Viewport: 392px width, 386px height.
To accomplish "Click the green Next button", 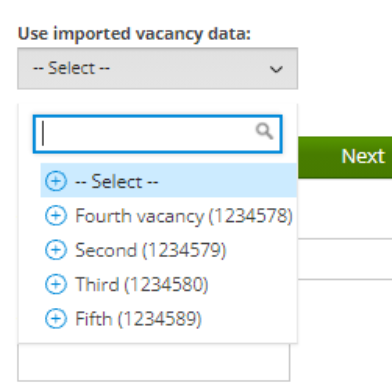I will tap(345, 157).
